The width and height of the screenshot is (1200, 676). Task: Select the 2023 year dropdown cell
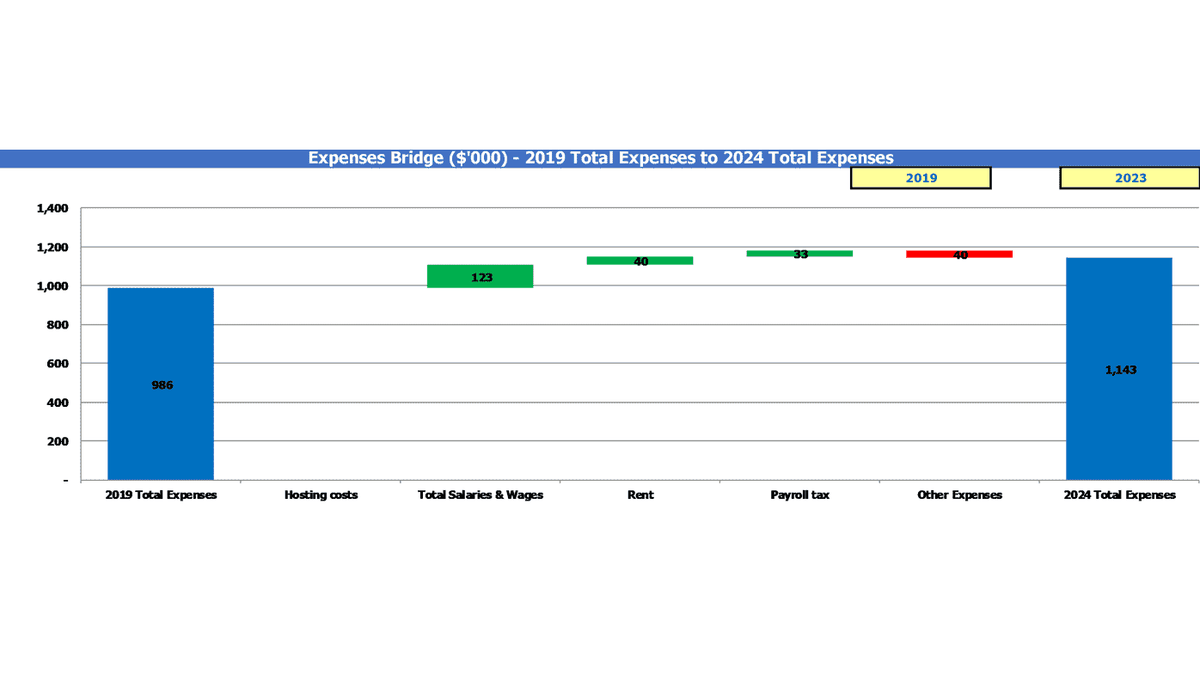tap(1129, 178)
